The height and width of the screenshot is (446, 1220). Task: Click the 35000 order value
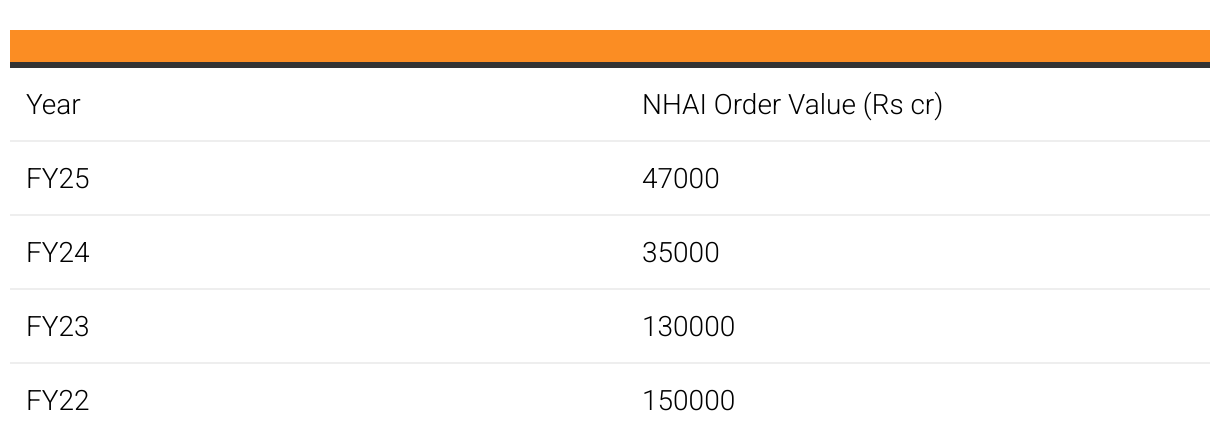click(x=680, y=253)
